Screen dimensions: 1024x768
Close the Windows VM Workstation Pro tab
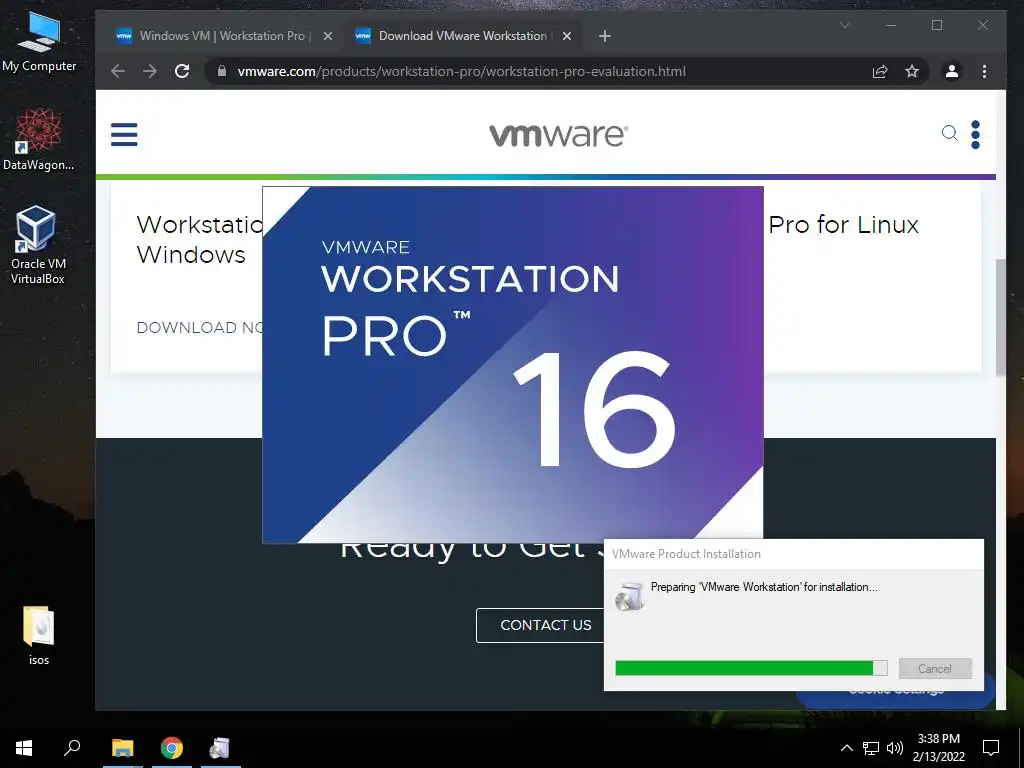click(x=328, y=36)
